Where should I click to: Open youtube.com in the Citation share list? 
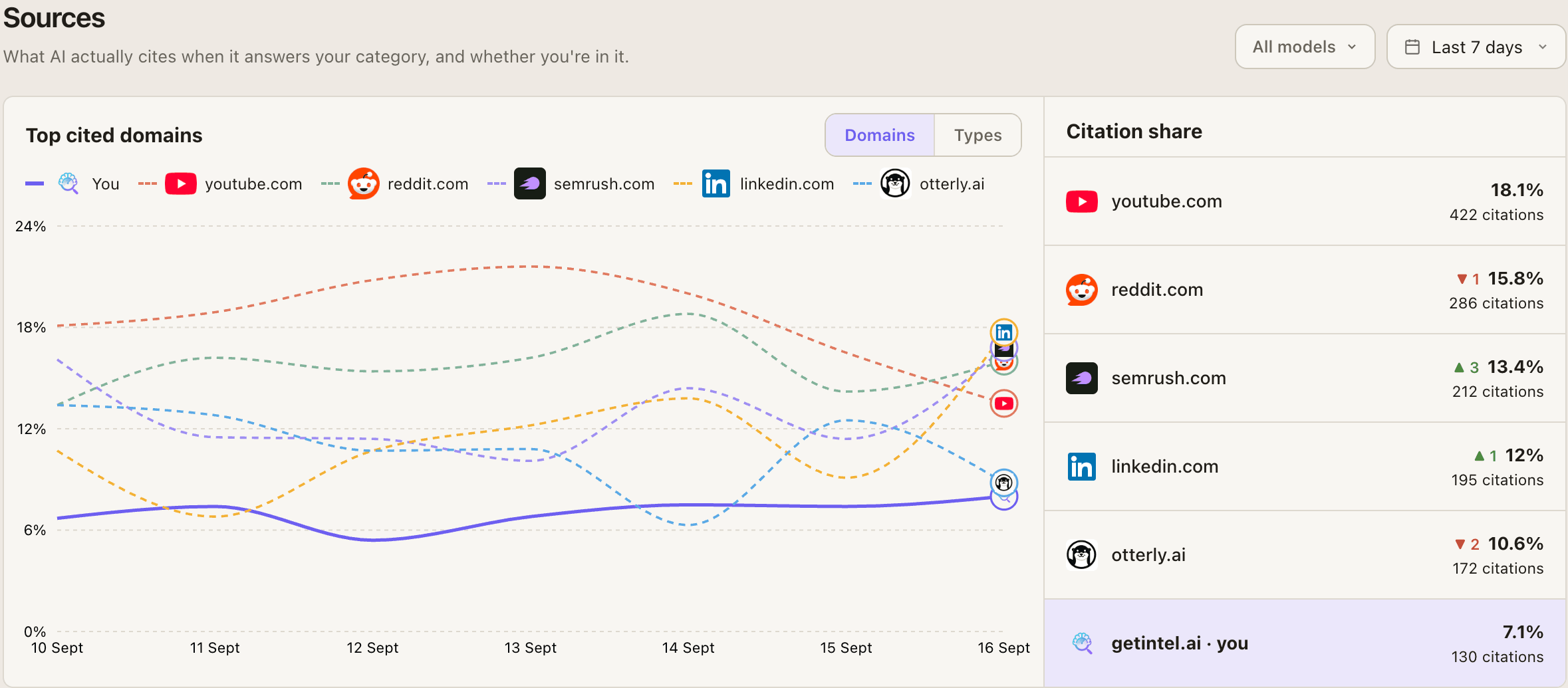[1305, 201]
